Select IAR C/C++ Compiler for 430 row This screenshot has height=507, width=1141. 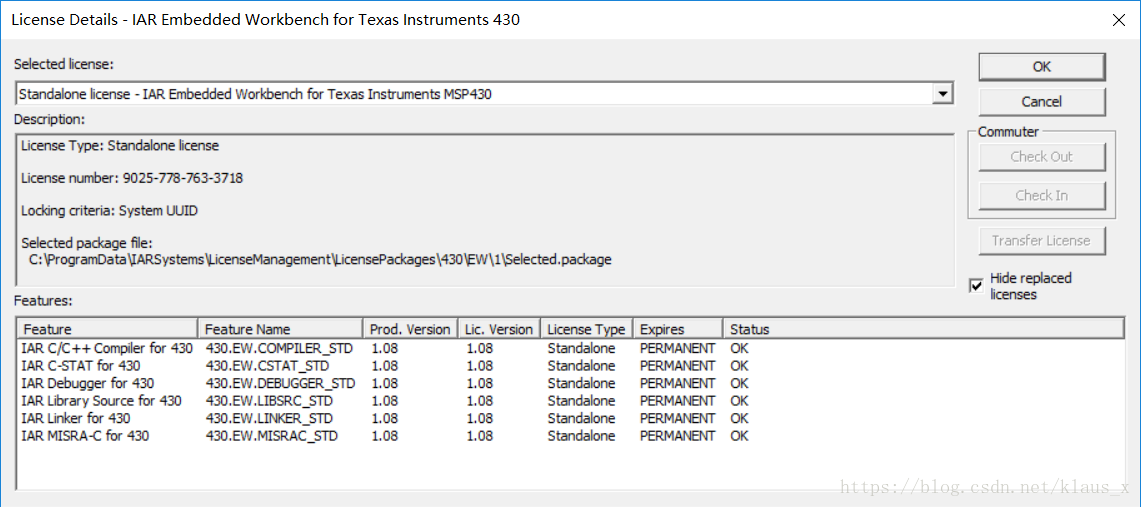[x=107, y=348]
